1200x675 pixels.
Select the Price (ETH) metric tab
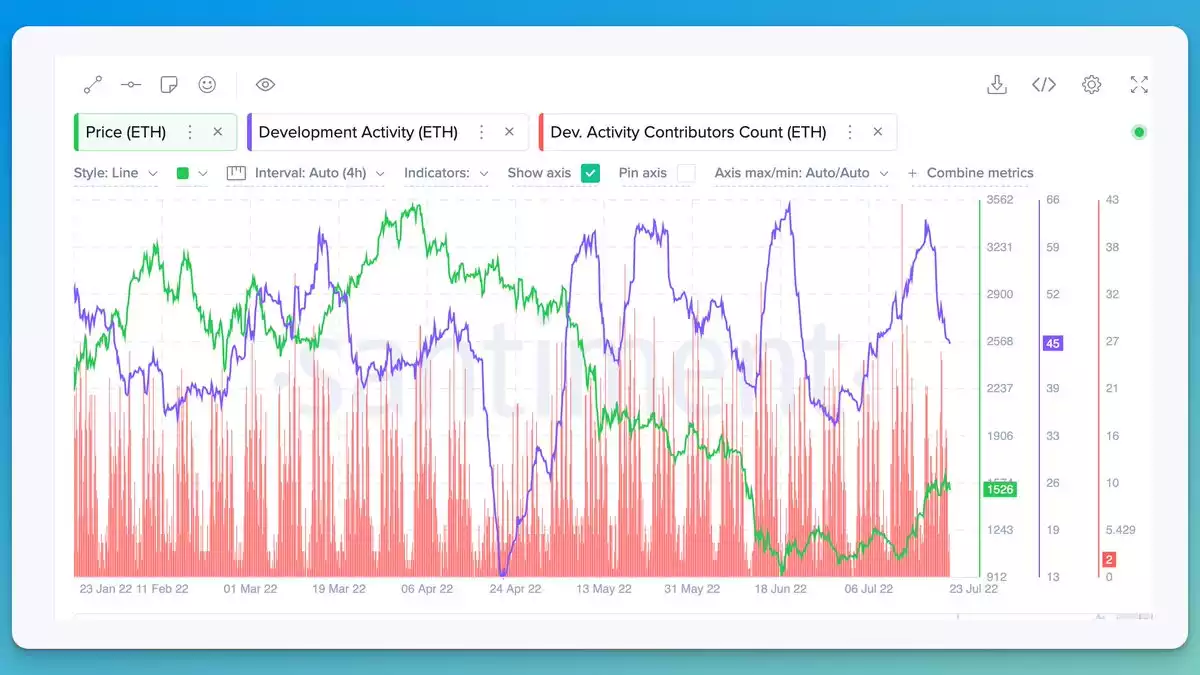tap(126, 132)
